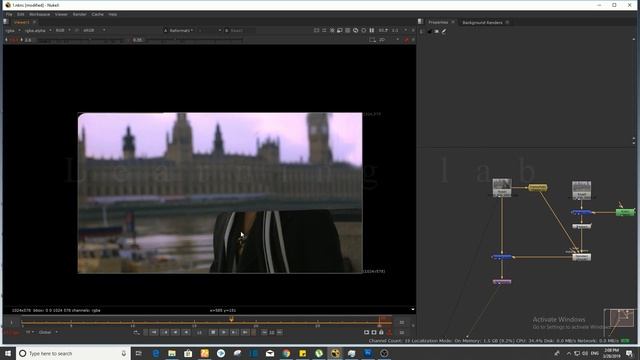Open the RGB display channel dropdown
Viewport: 640px width, 360px height.
[63, 30]
